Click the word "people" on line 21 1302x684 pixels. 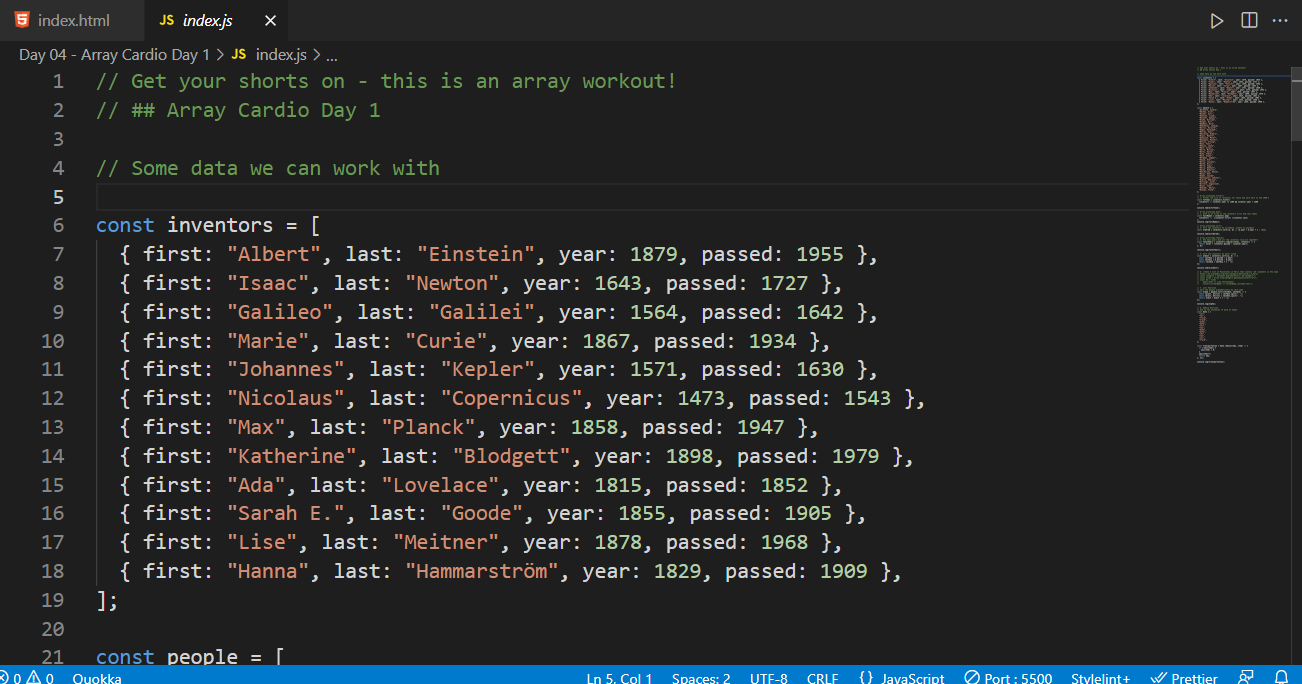coord(202,657)
